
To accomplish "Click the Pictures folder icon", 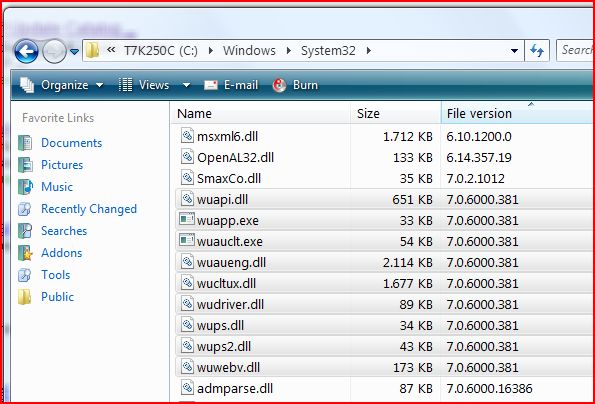I will tap(25, 165).
